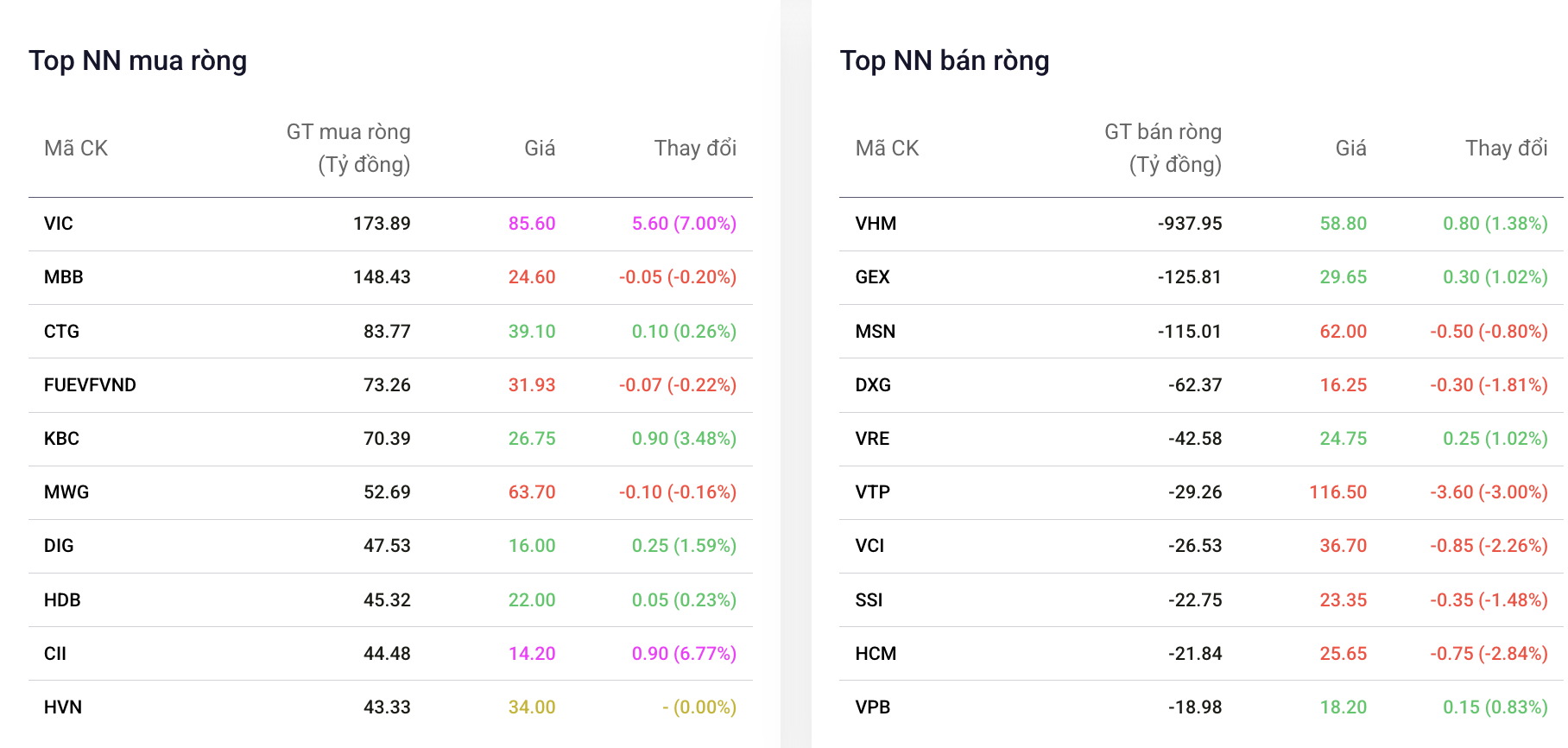This screenshot has width=1568, height=748.
Task: Click VPB net-sell value -18.98
Action: coord(1195,707)
